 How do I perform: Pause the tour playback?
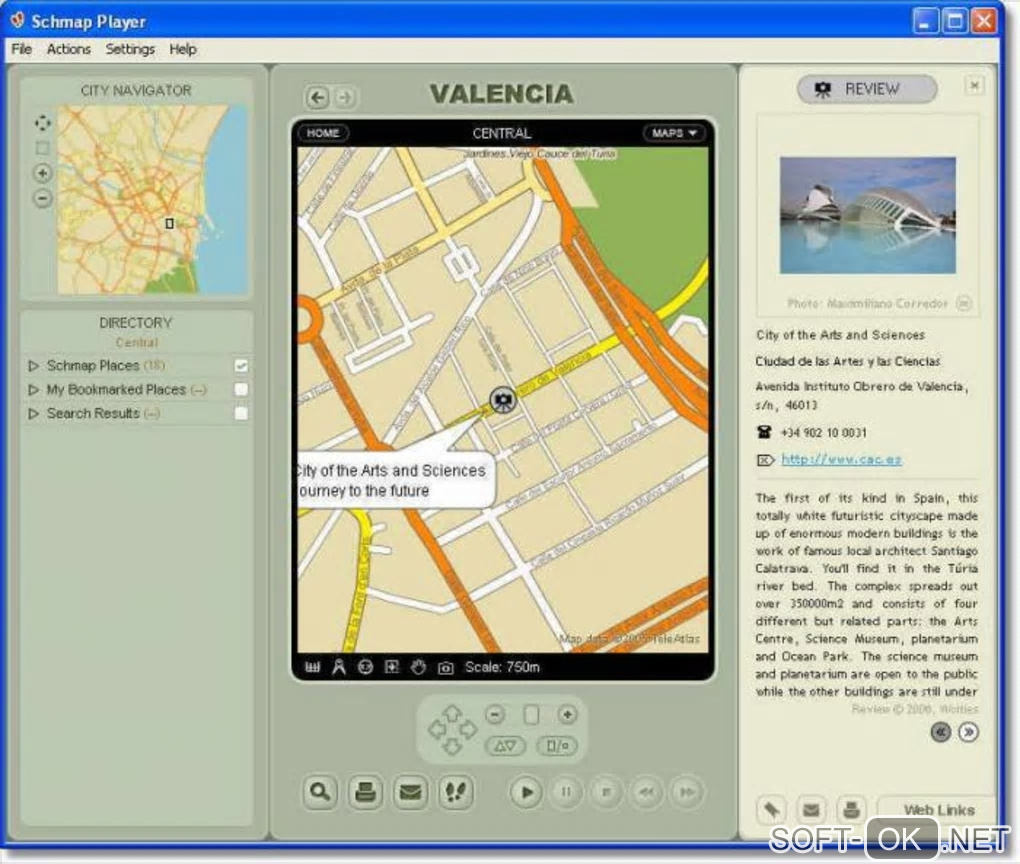coord(566,792)
